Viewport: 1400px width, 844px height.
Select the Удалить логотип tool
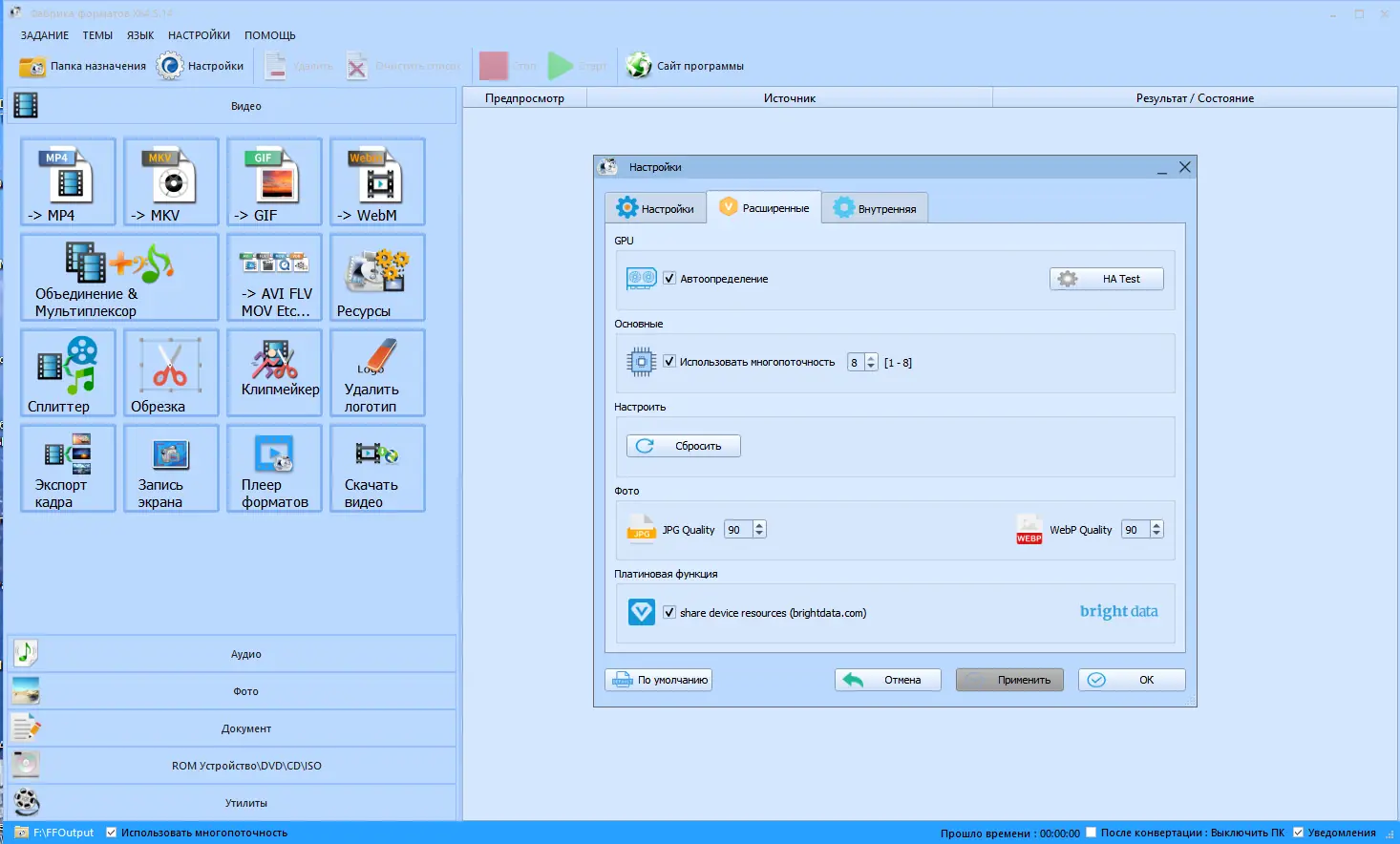(377, 372)
